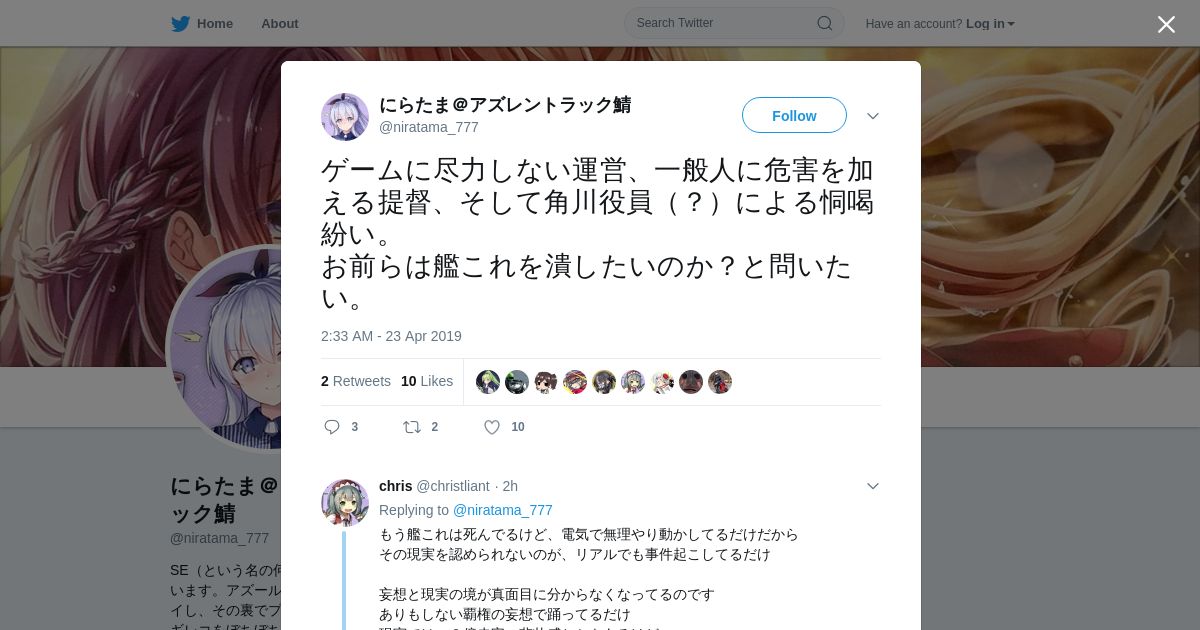Click the reply speech bubble icon
The height and width of the screenshot is (630, 1200).
pos(332,427)
